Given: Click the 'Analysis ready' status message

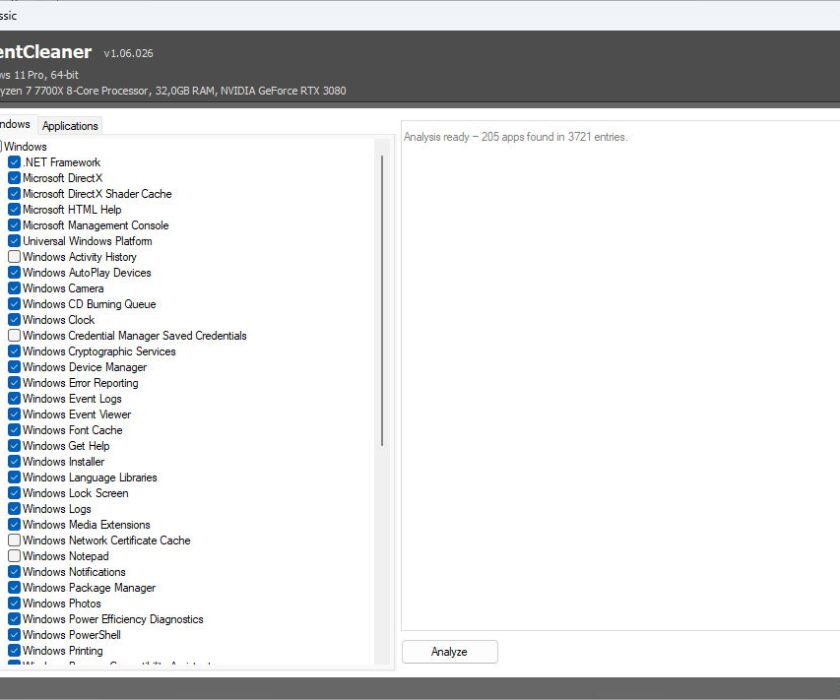Looking at the screenshot, I should click(x=515, y=137).
